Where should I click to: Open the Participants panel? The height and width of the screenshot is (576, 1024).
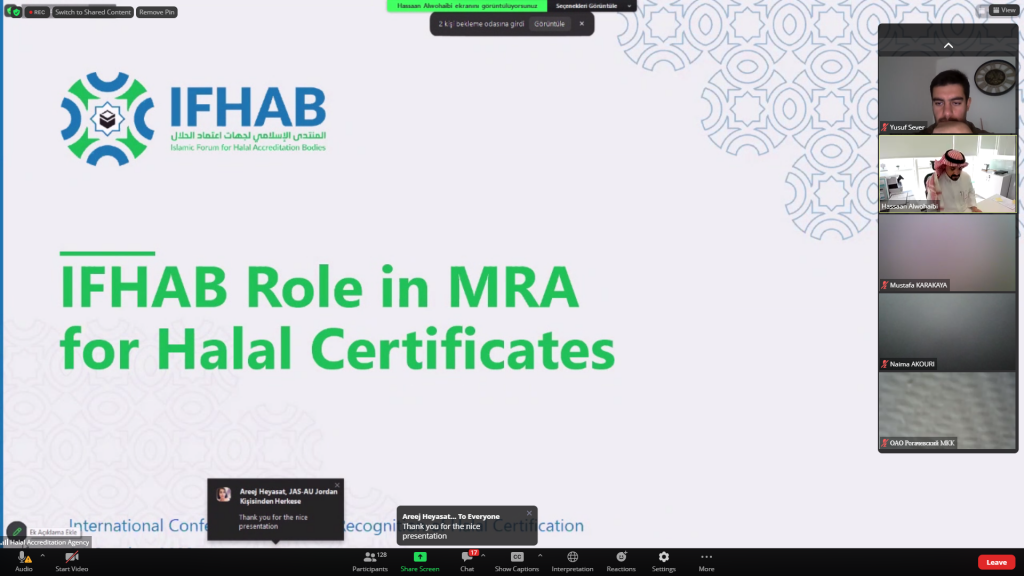click(x=370, y=561)
